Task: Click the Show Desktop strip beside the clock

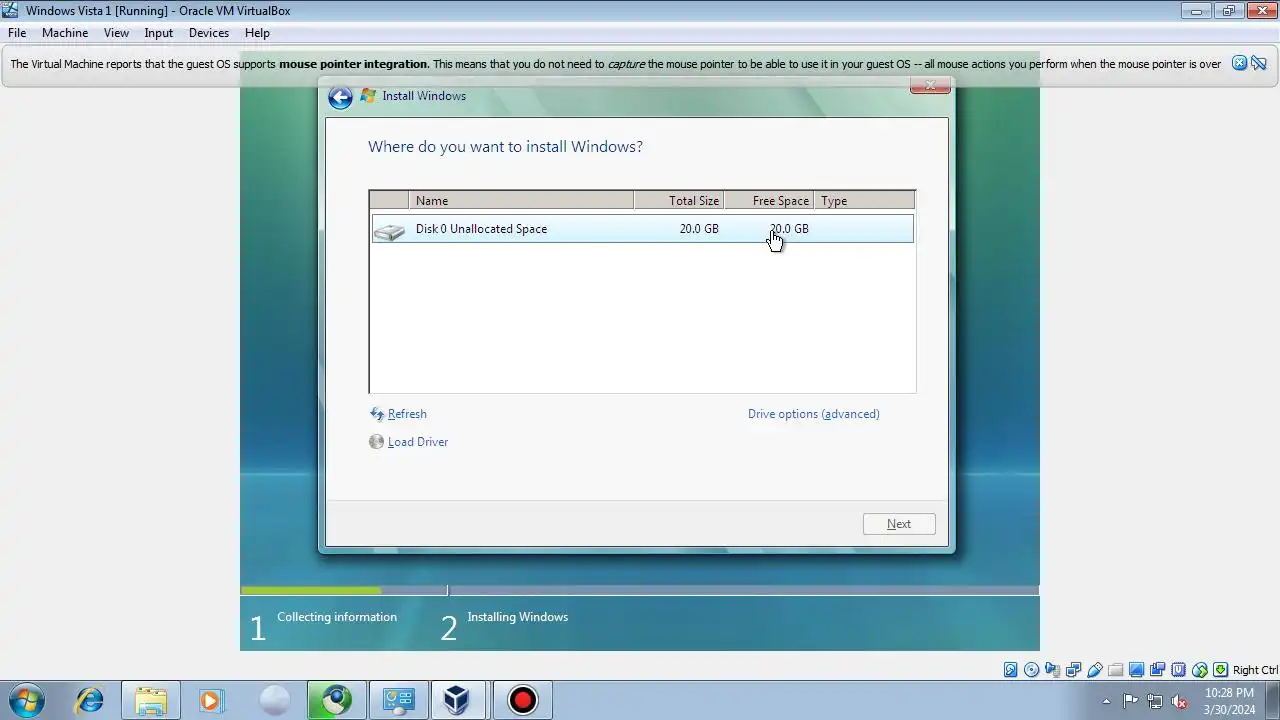Action: 1272,701
